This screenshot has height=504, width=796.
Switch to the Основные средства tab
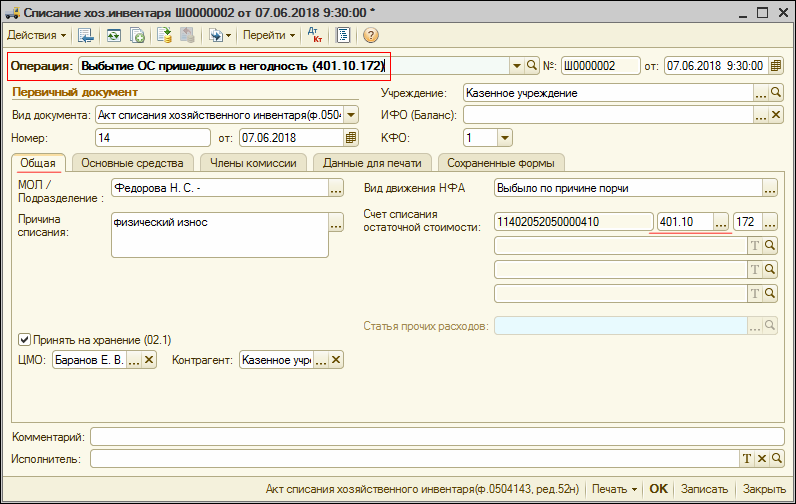pos(132,163)
